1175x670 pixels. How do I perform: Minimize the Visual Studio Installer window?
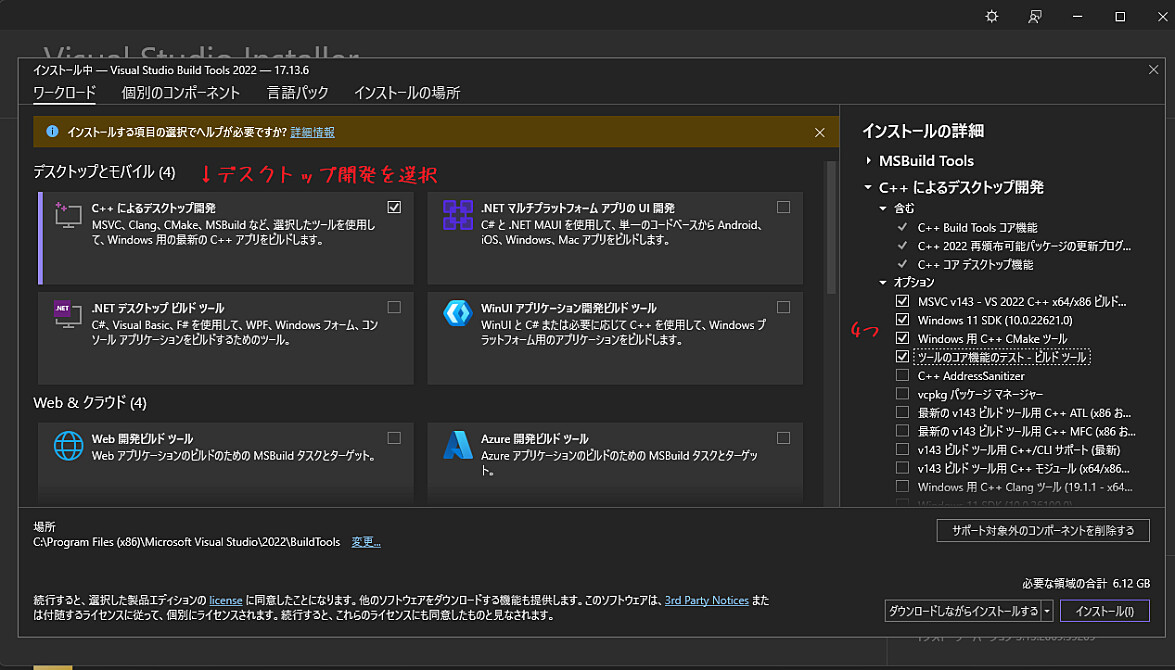(x=1078, y=16)
